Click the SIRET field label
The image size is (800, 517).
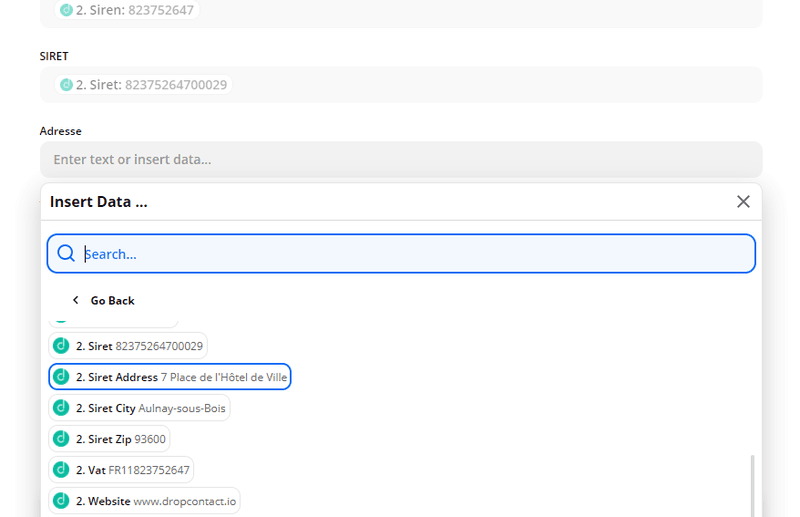click(54, 56)
